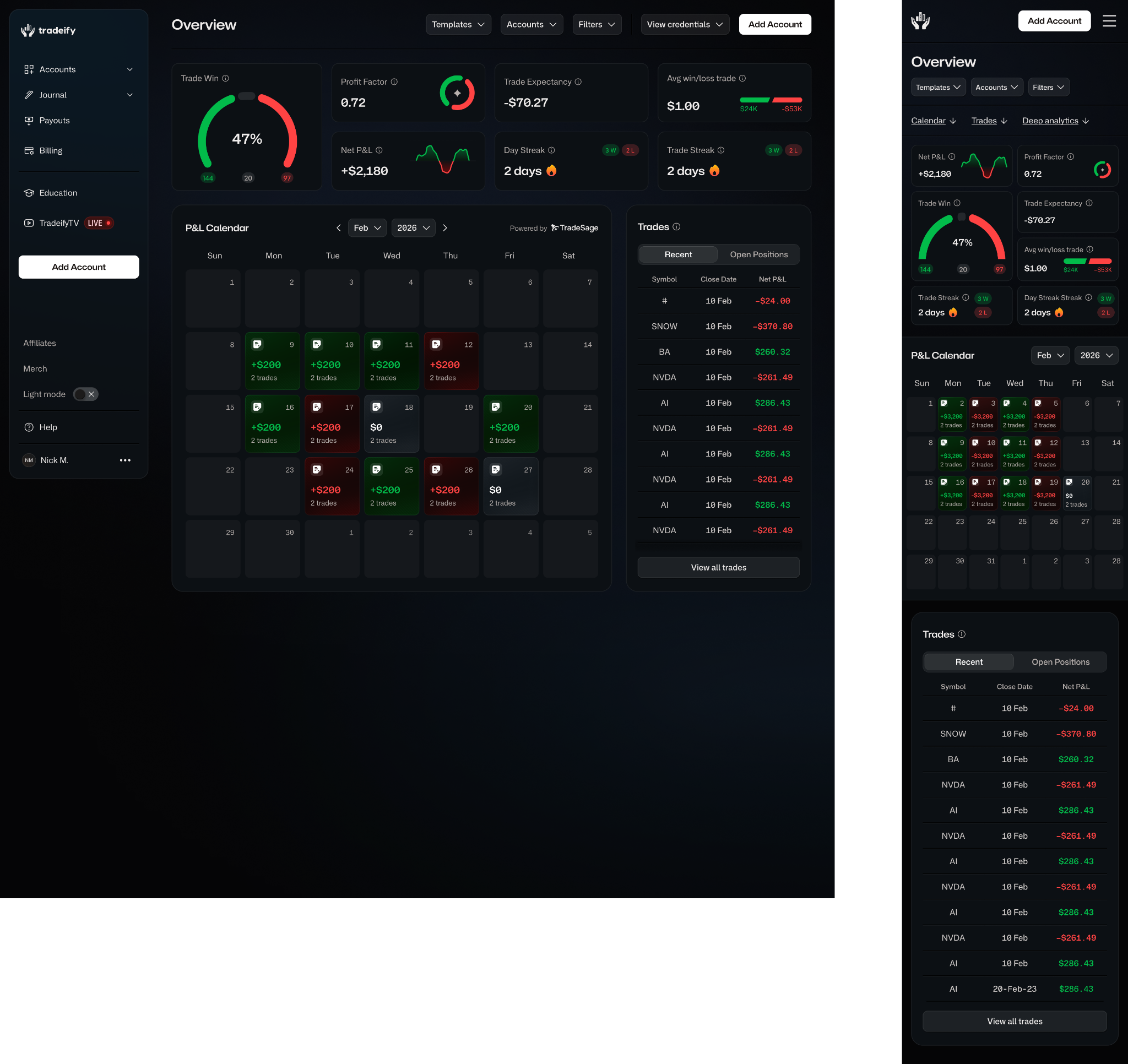Click View all trades in desktop Trades panel
This screenshot has height=1064, width=1128.
(x=718, y=567)
